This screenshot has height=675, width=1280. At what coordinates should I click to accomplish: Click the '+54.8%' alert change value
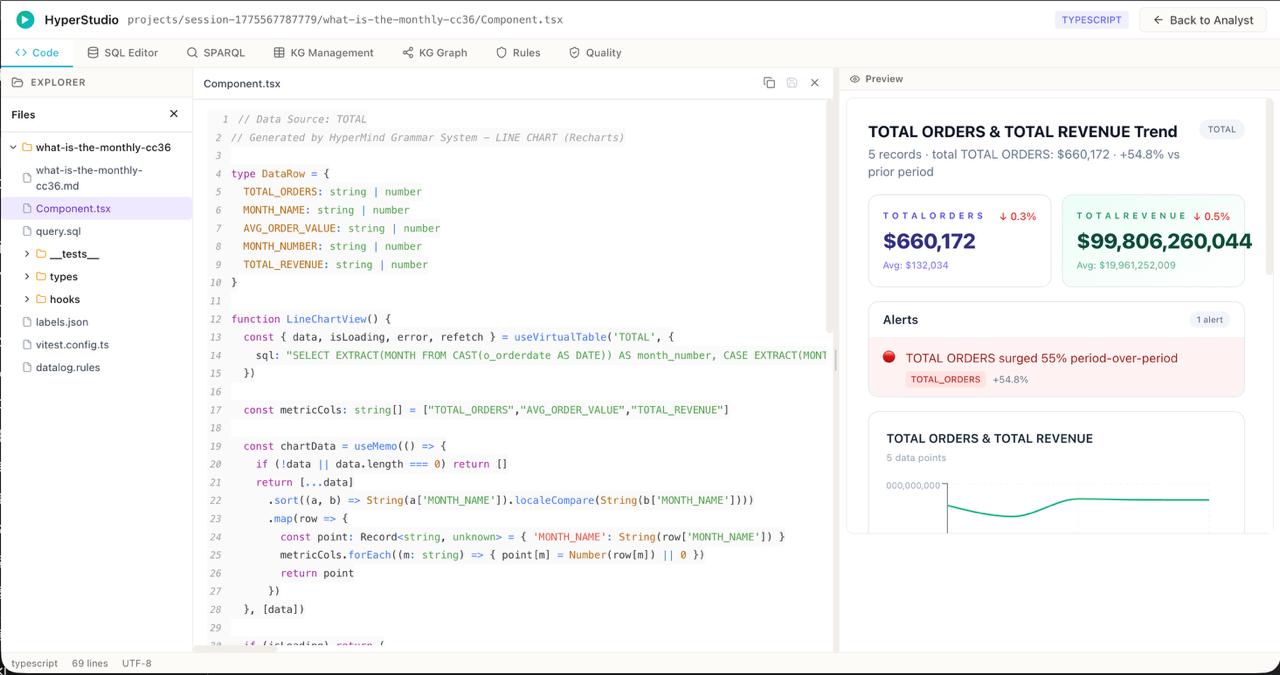pos(1010,380)
